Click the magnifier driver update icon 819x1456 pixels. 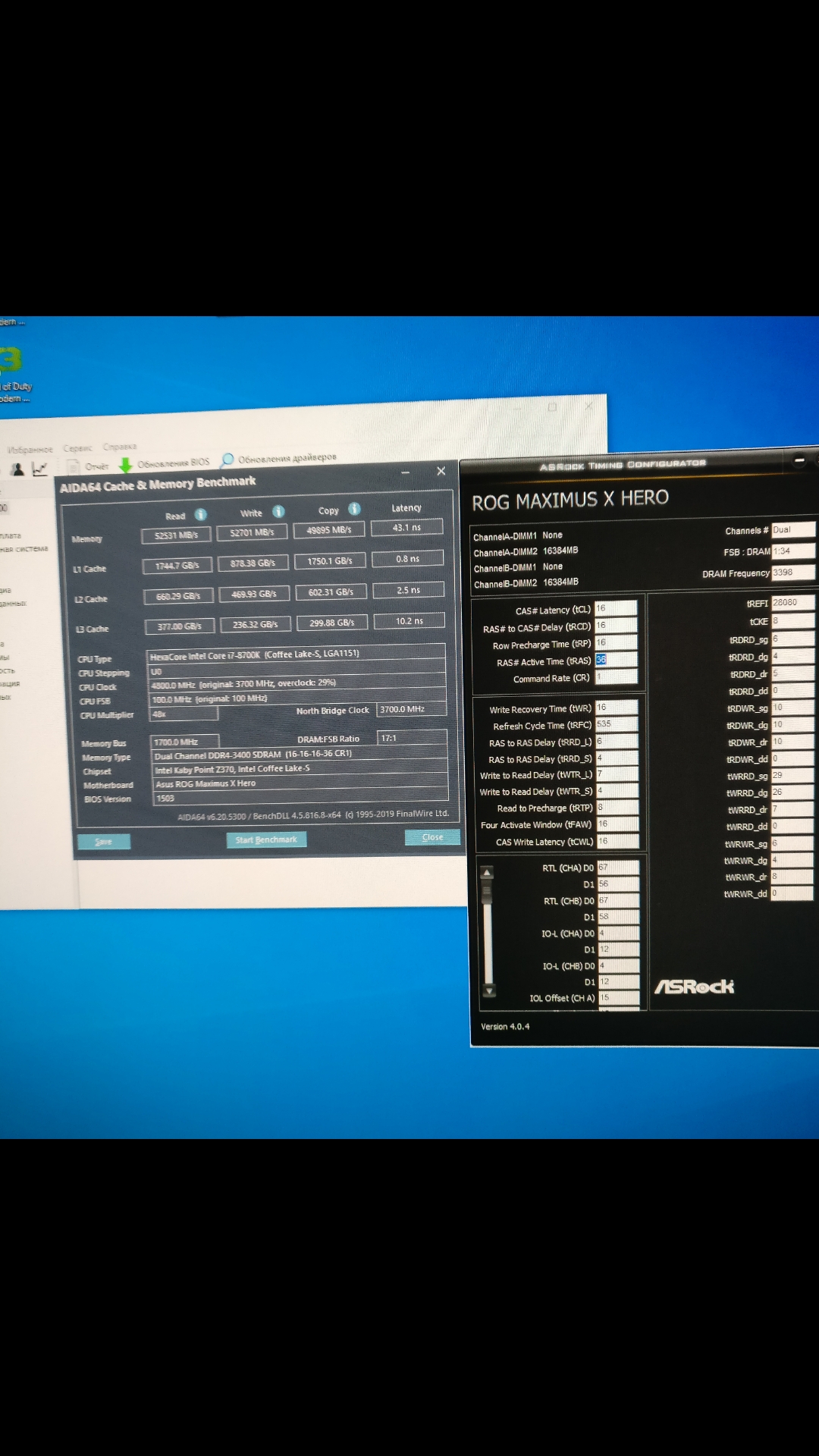click(227, 460)
